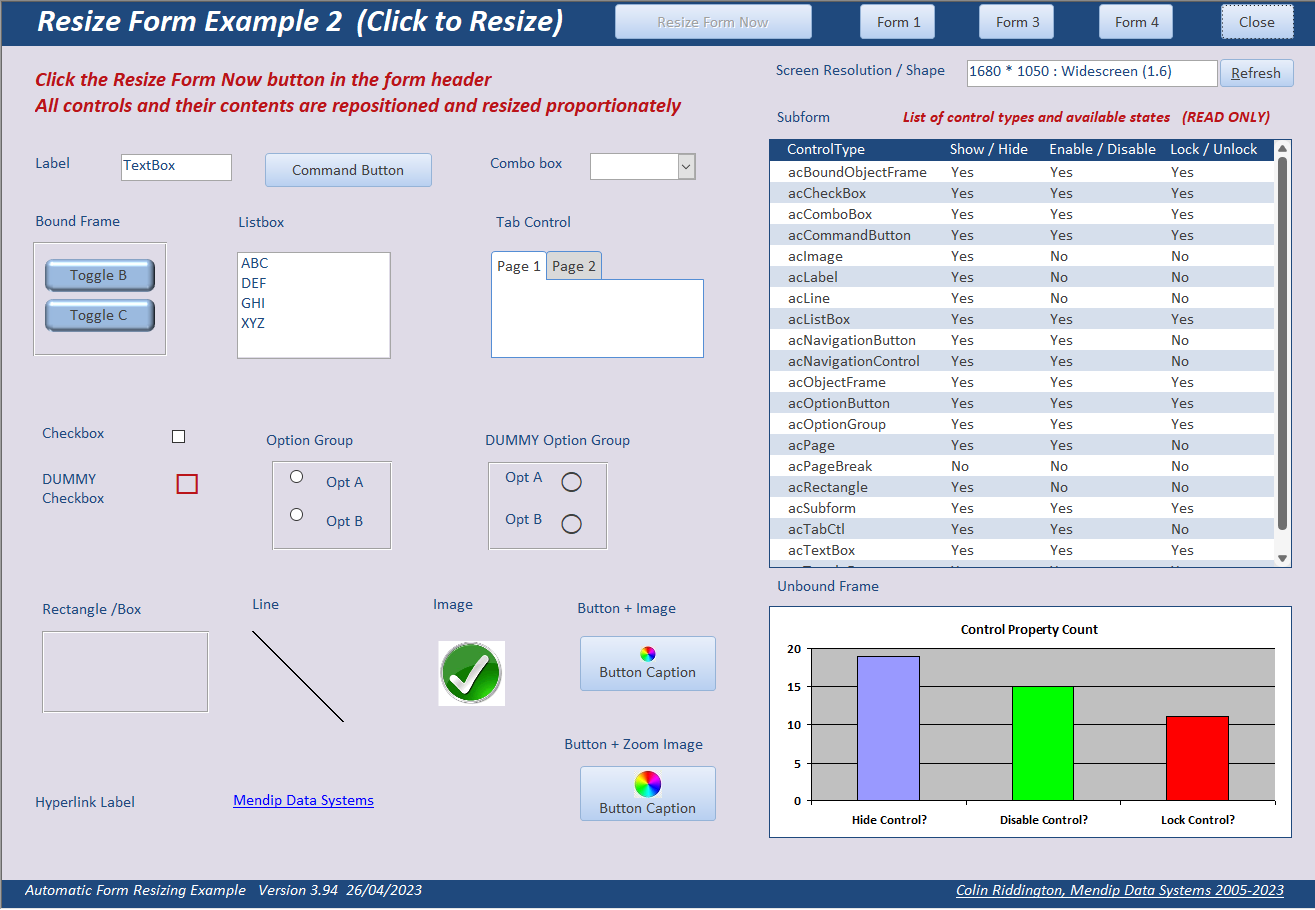The image size is (1315, 910).
Task: Close the form with the Close button
Action: [x=1257, y=22]
